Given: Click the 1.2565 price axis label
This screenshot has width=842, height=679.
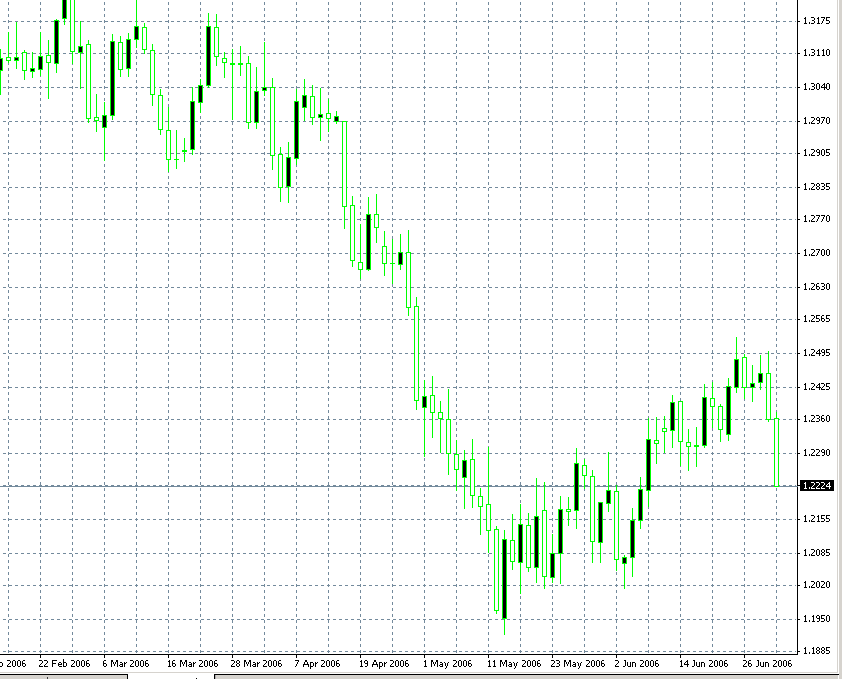Looking at the screenshot, I should pos(816,319).
